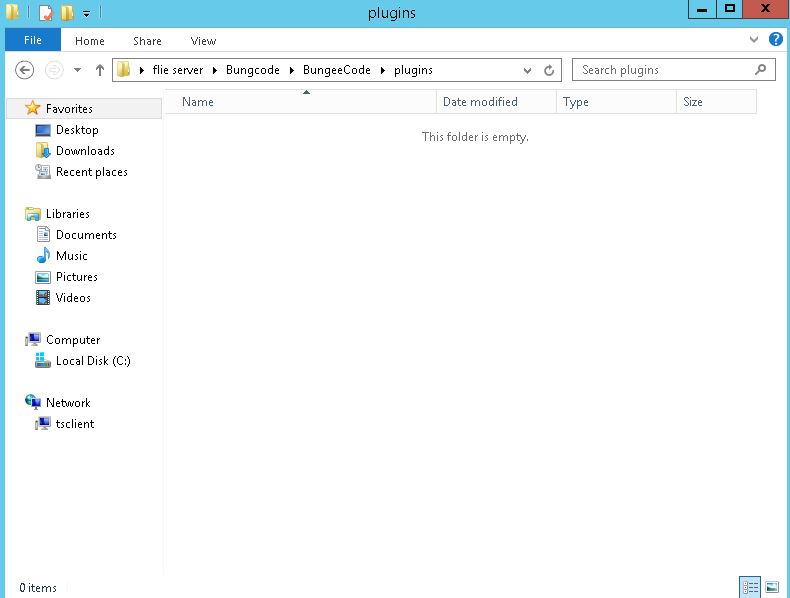Image resolution: width=790 pixels, height=598 pixels.
Task: Switch to the View ribbon tab
Action: click(203, 41)
